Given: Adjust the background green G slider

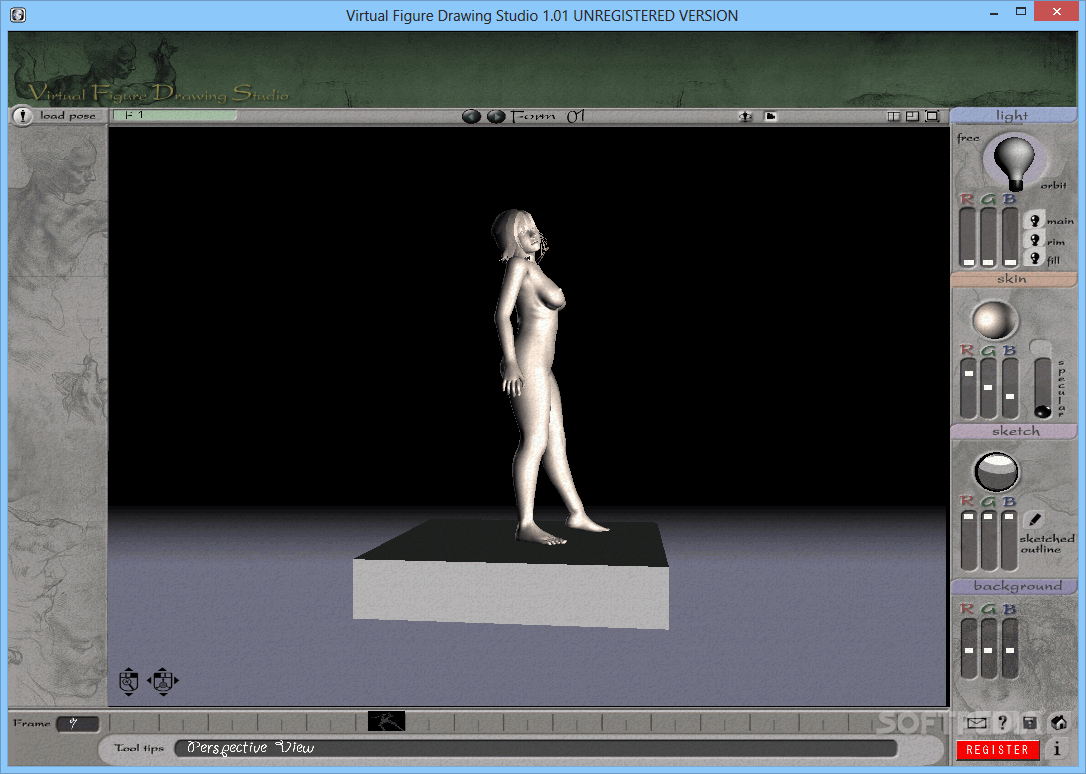Looking at the screenshot, I should tap(988, 649).
